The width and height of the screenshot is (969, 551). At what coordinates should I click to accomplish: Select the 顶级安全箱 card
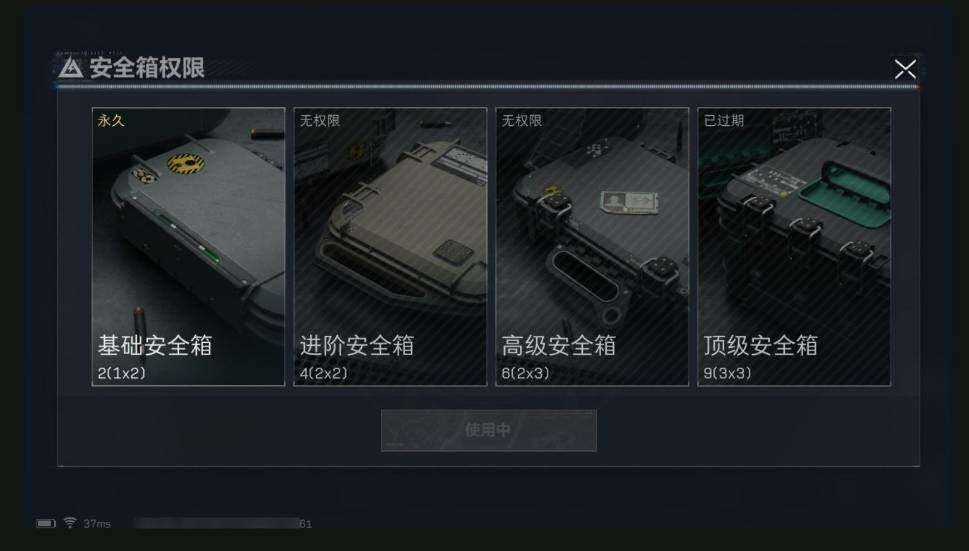tap(794, 246)
